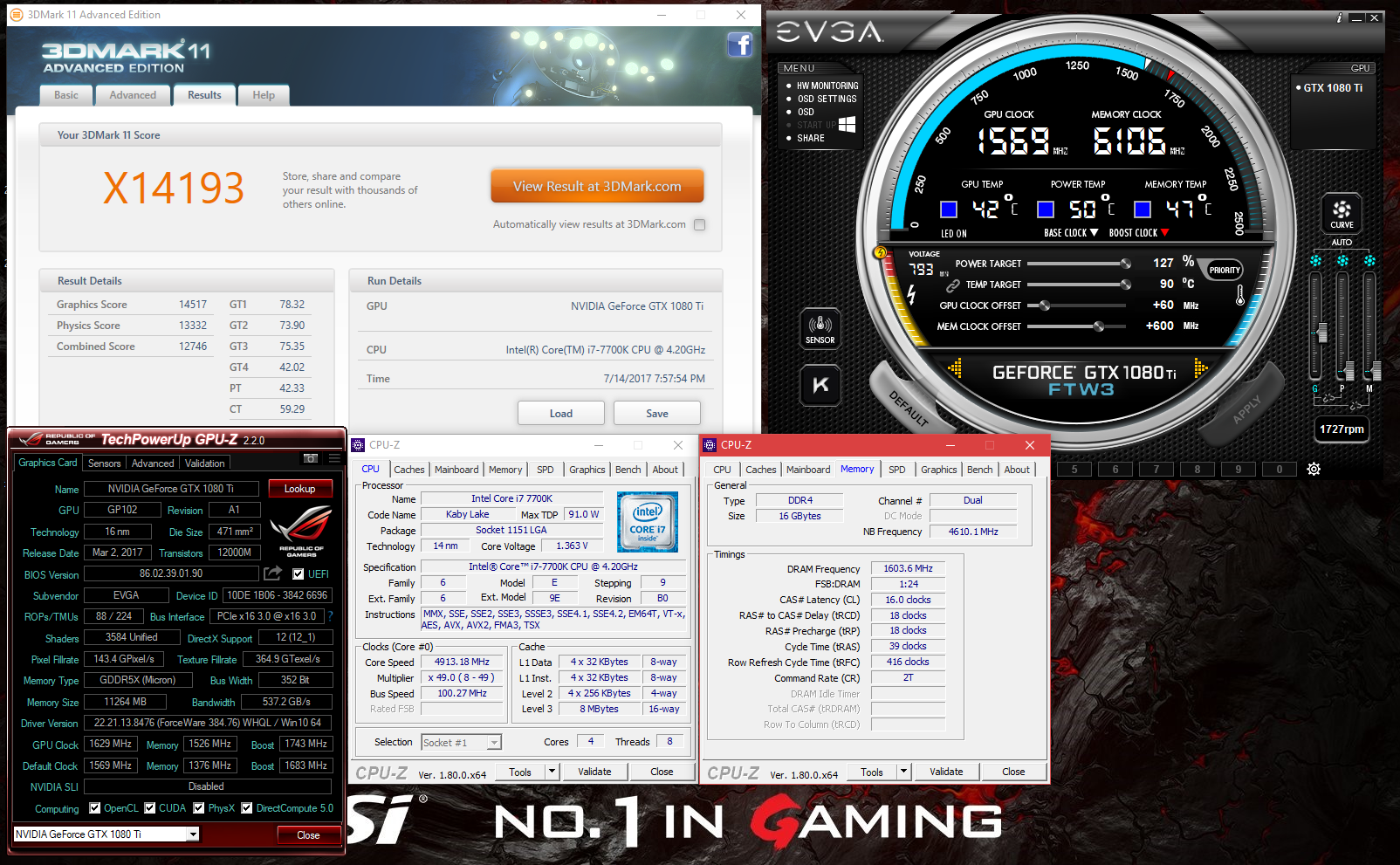The height and width of the screenshot is (865, 1400).
Task: Click the fan icon above the P slider
Action: click(1342, 260)
